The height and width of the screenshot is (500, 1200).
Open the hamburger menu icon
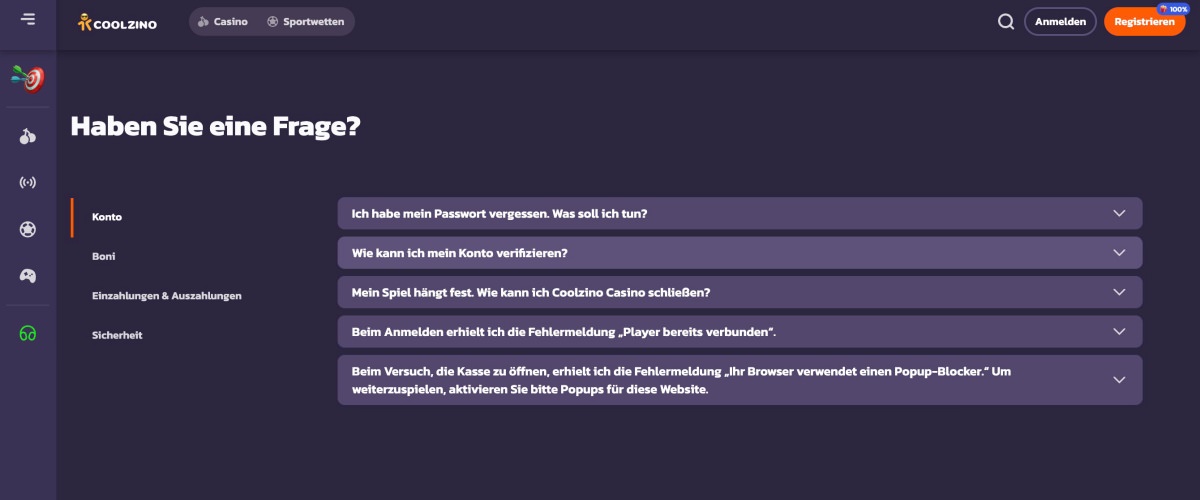(x=28, y=19)
